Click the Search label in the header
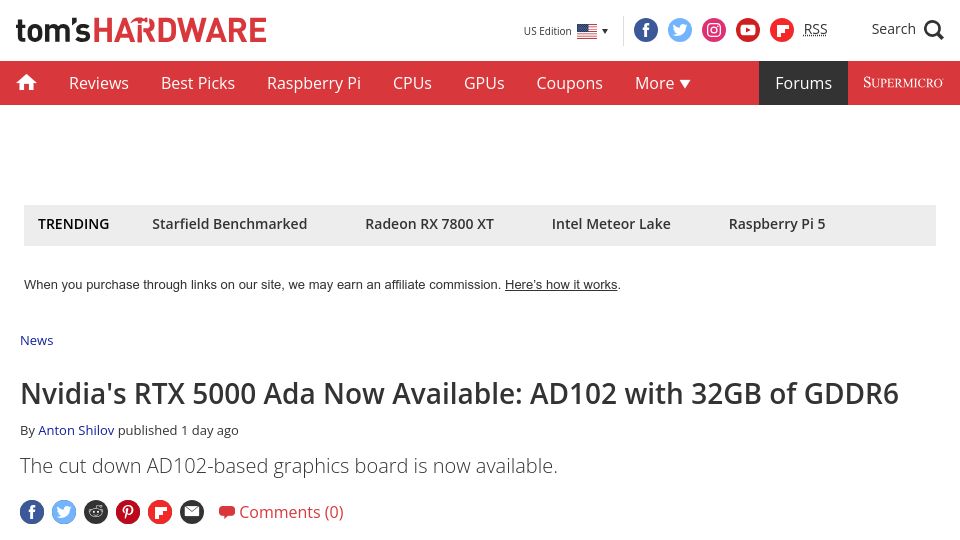This screenshot has width=960, height=540. [893, 29]
